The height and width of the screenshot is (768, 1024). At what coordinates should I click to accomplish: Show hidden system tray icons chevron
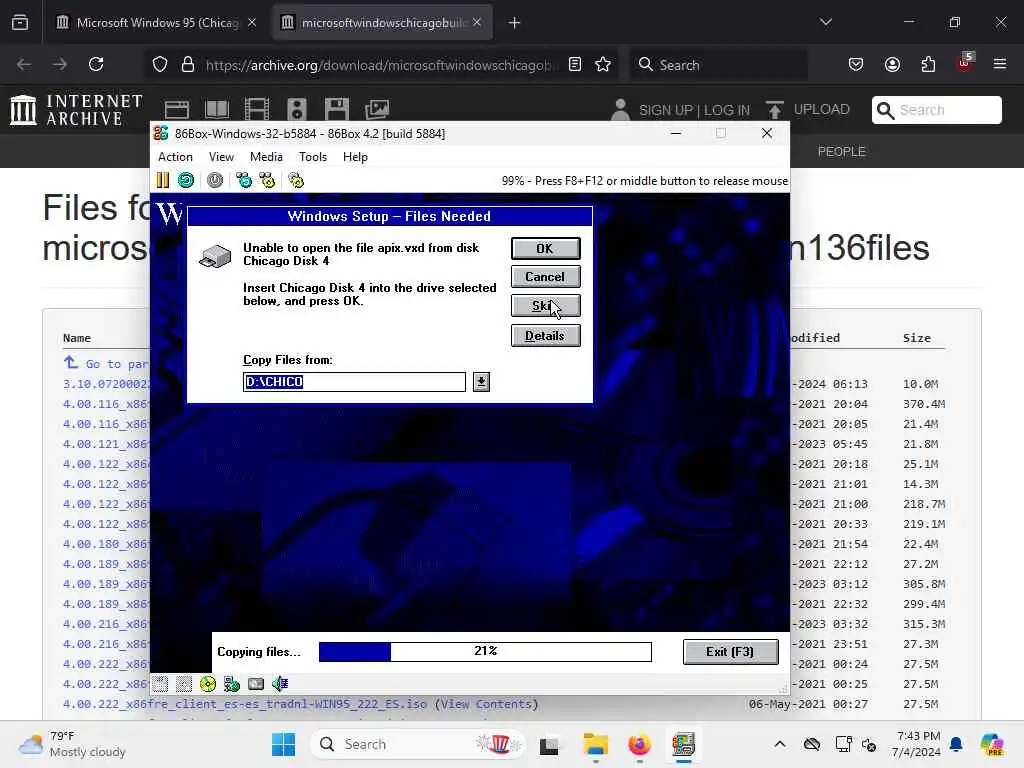[x=780, y=744]
